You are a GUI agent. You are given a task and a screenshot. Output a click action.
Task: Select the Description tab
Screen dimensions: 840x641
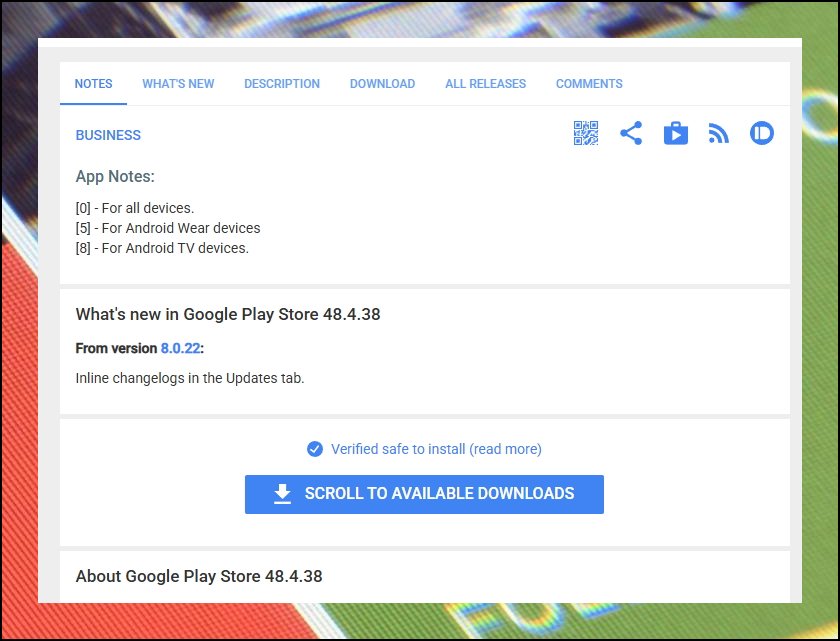[x=282, y=84]
